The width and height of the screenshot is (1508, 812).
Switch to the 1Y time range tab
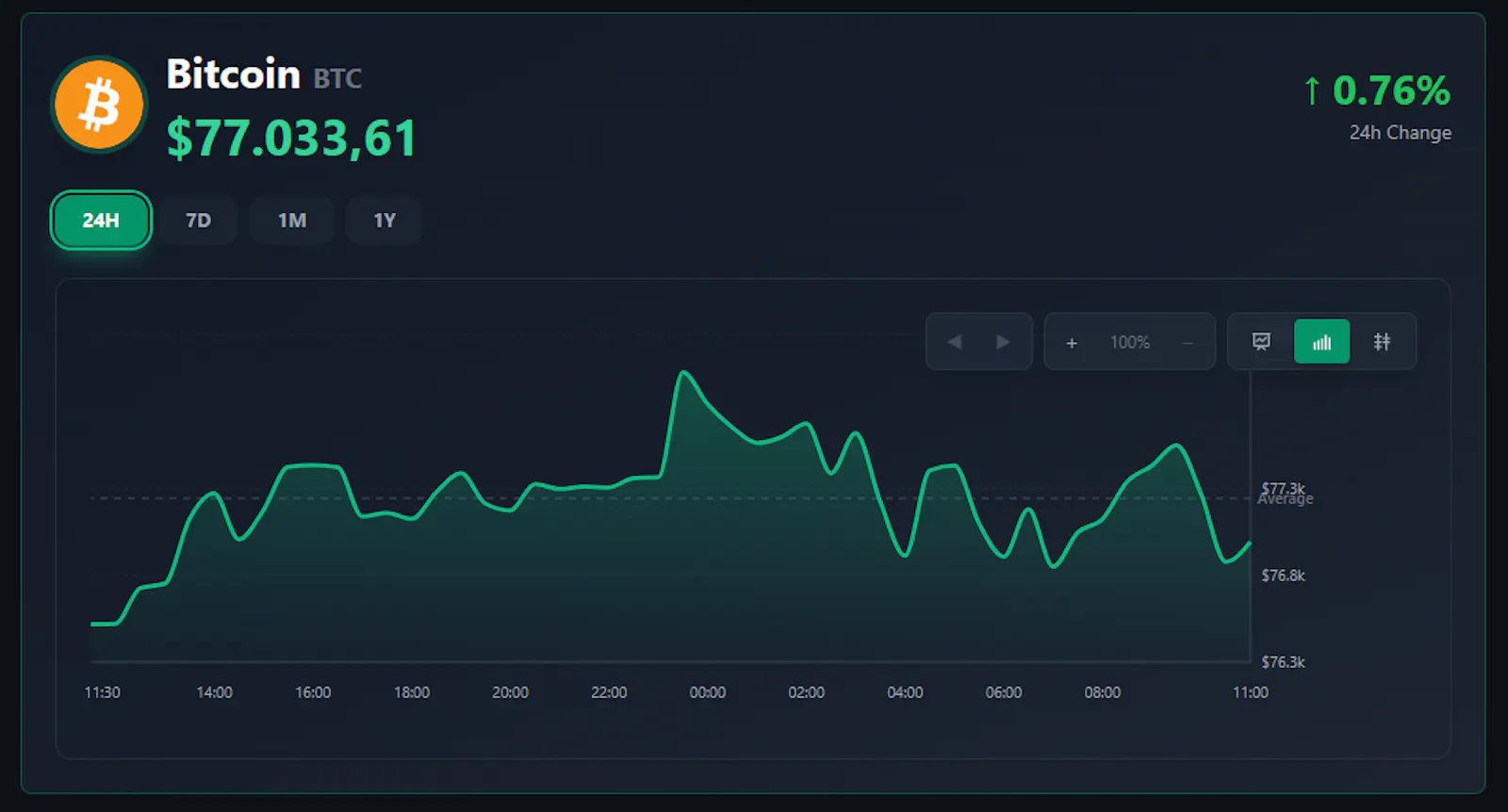pyautogui.click(x=385, y=220)
